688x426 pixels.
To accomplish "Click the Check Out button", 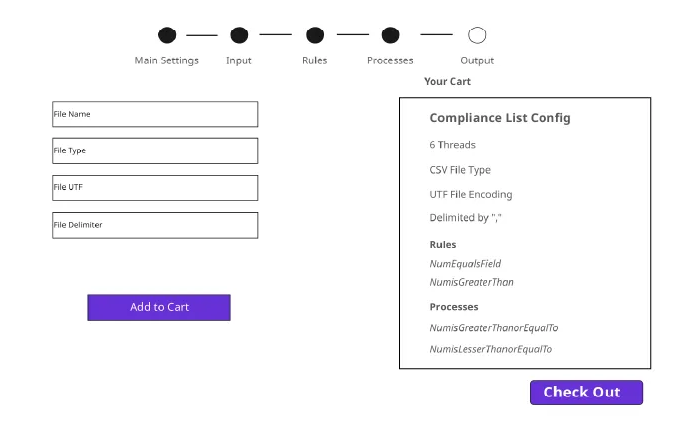I will [x=586, y=392].
